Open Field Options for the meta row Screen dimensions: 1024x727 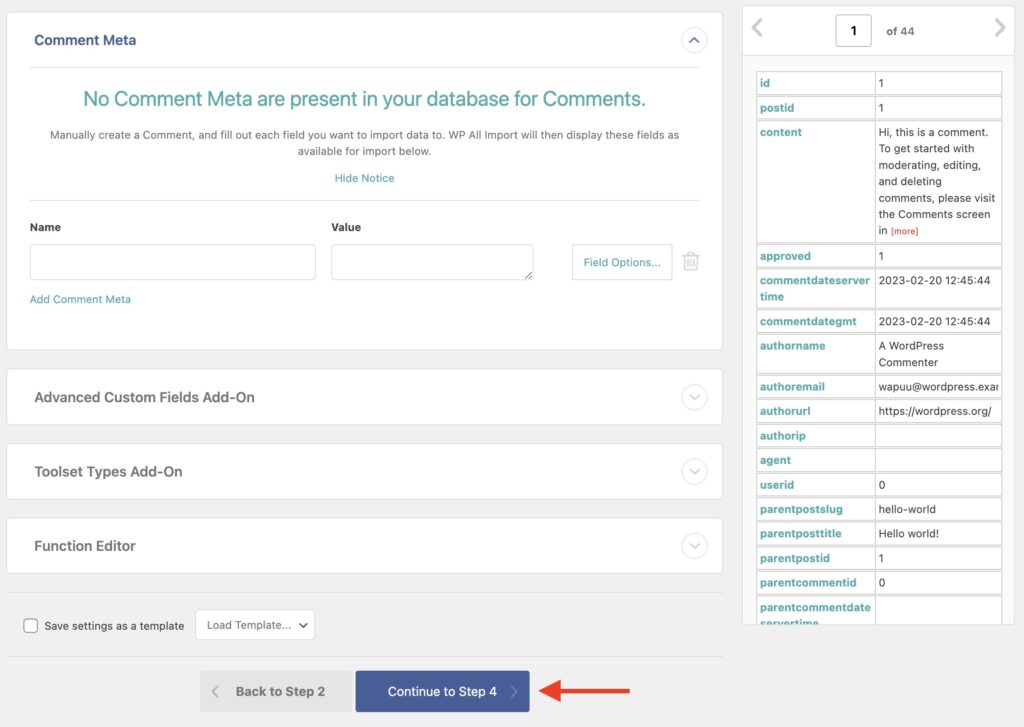click(621, 261)
